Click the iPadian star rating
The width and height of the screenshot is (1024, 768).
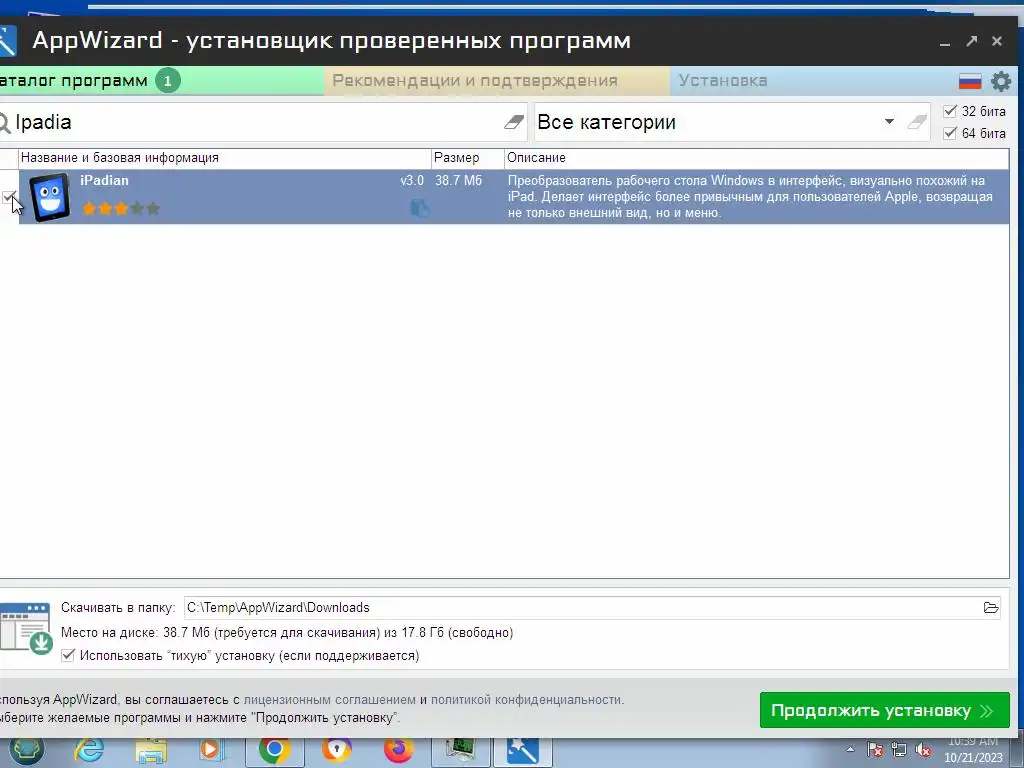pyautogui.click(x=121, y=208)
